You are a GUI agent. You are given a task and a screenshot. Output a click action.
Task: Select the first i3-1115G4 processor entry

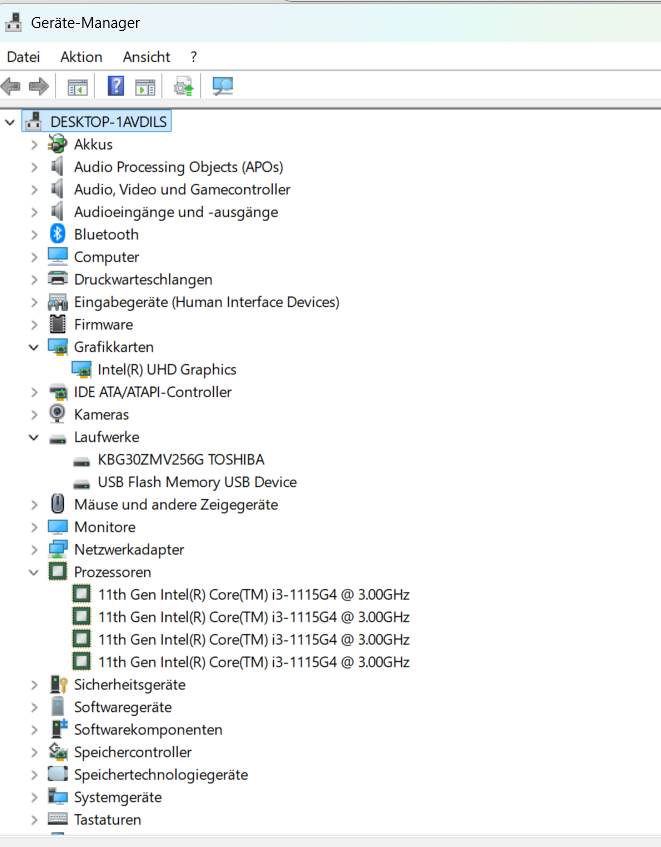coord(254,594)
